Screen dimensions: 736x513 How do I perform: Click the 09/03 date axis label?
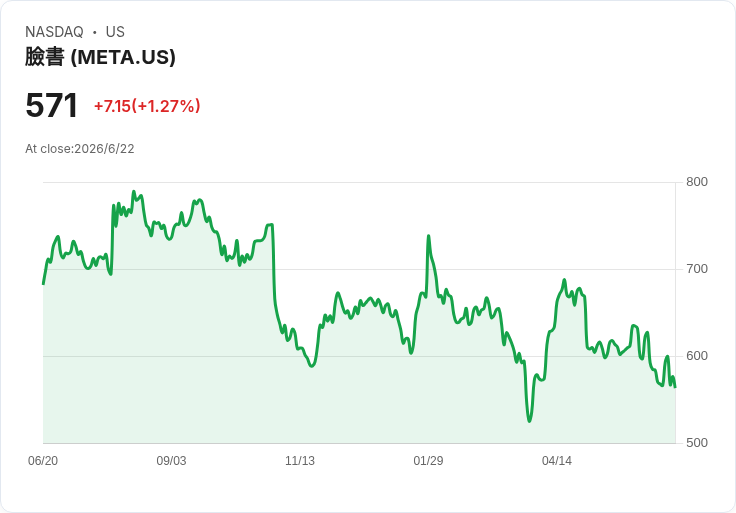(171, 460)
